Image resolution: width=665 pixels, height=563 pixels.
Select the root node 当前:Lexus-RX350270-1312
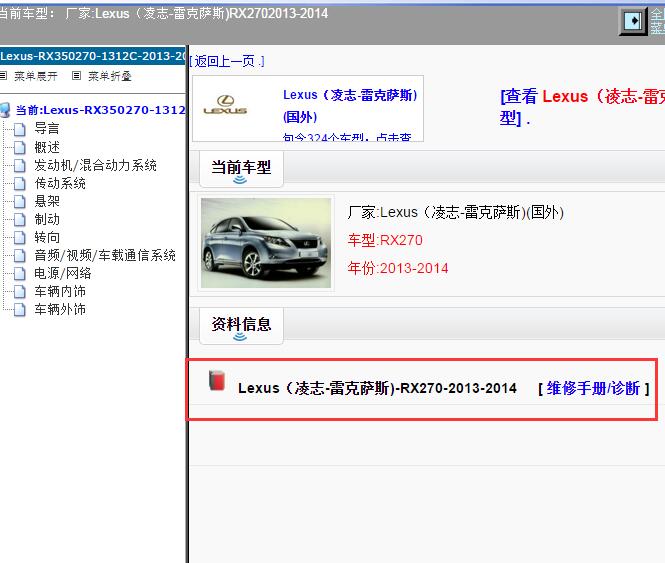pos(101,110)
